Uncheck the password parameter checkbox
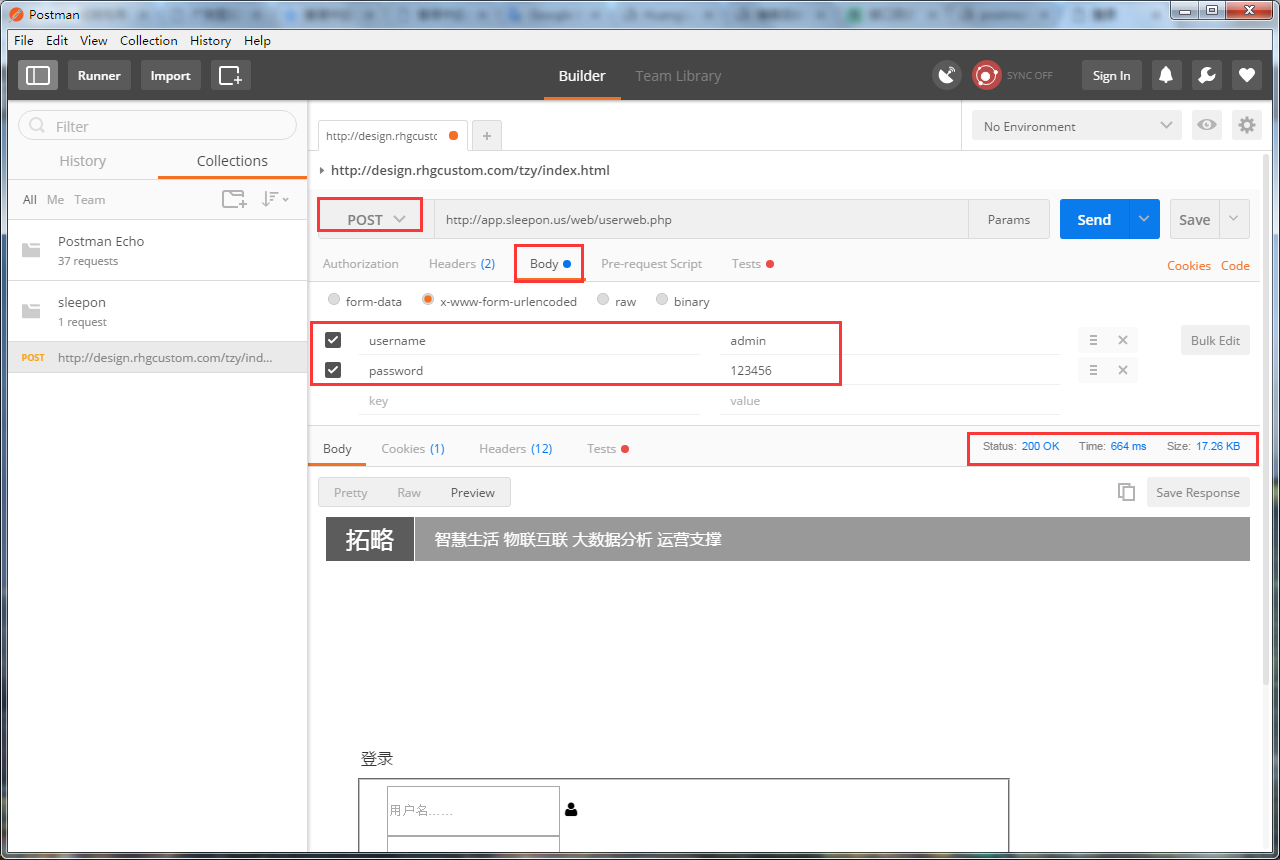1280x860 pixels. point(333,370)
